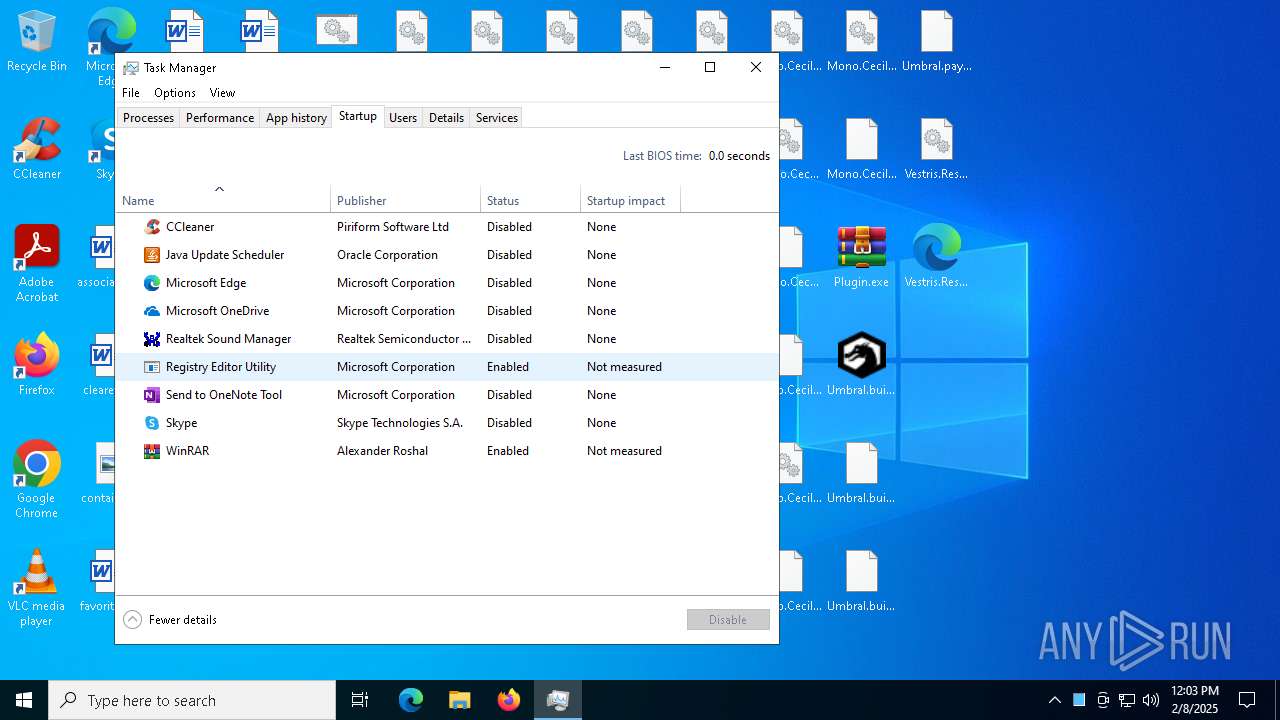Sort by the Status column header
This screenshot has height=720, width=1280.
click(x=530, y=200)
